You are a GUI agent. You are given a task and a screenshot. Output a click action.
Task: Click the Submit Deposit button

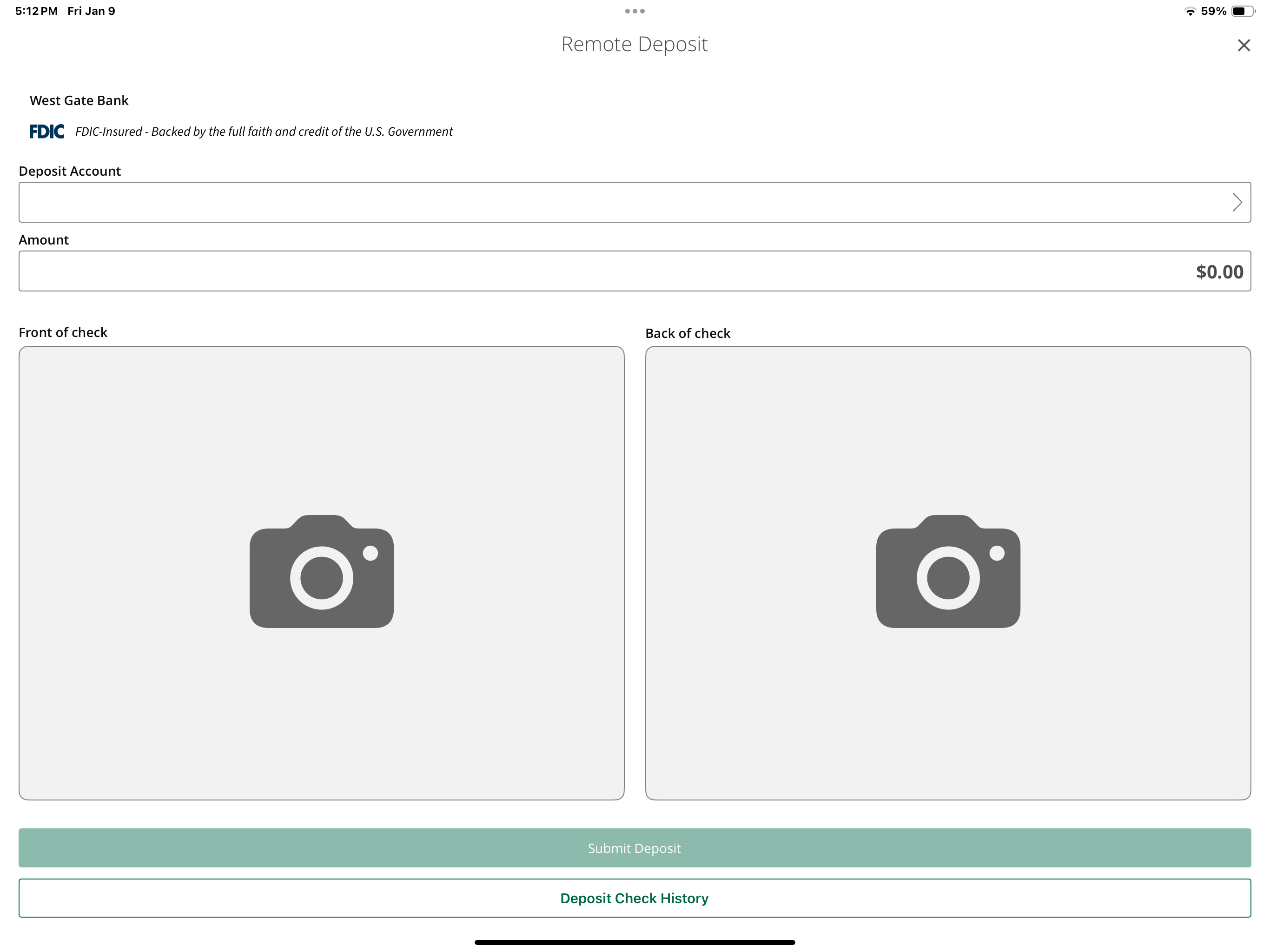point(635,847)
